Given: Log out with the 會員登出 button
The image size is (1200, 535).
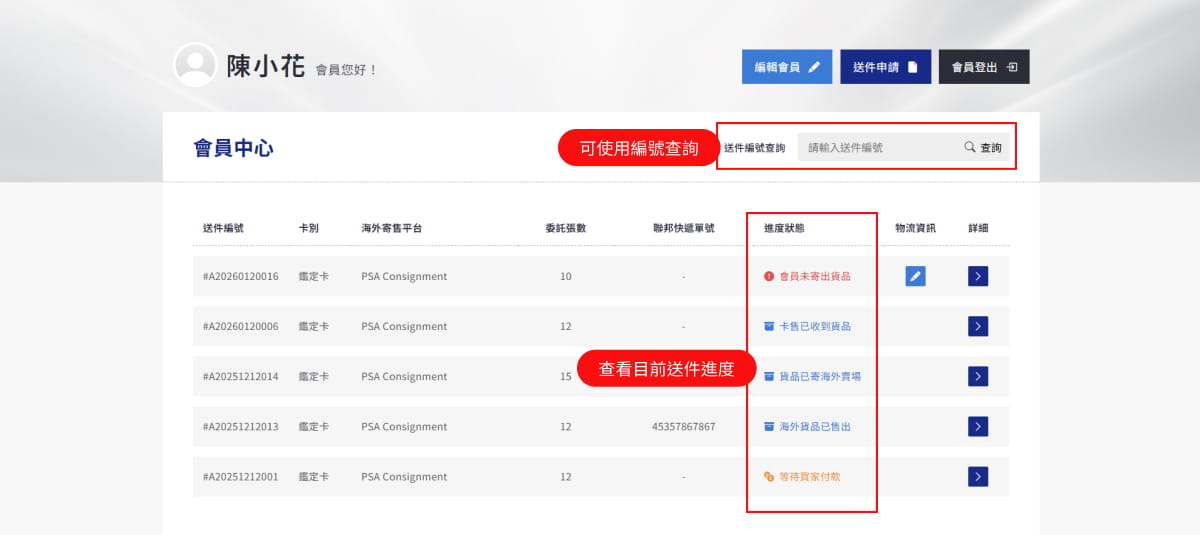Looking at the screenshot, I should [x=983, y=67].
